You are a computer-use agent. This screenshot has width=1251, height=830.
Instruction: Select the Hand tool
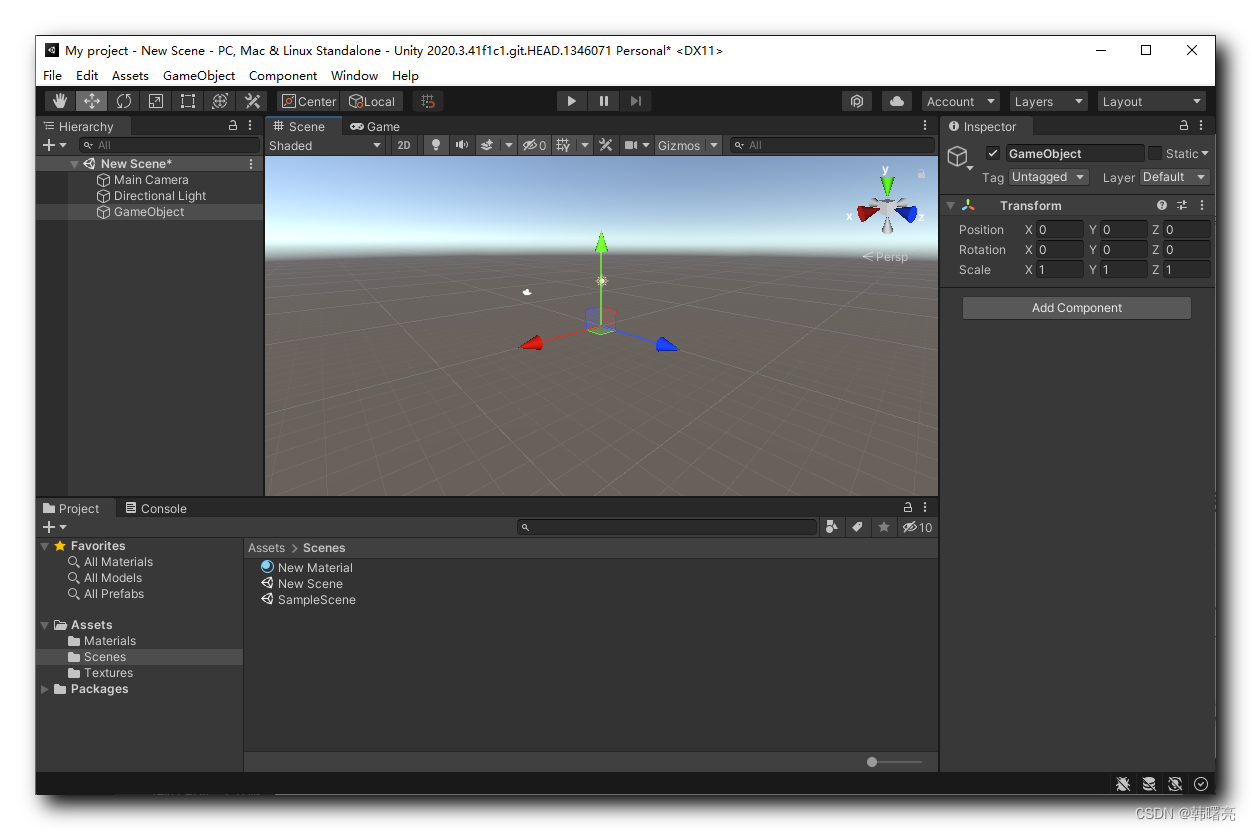coord(58,100)
